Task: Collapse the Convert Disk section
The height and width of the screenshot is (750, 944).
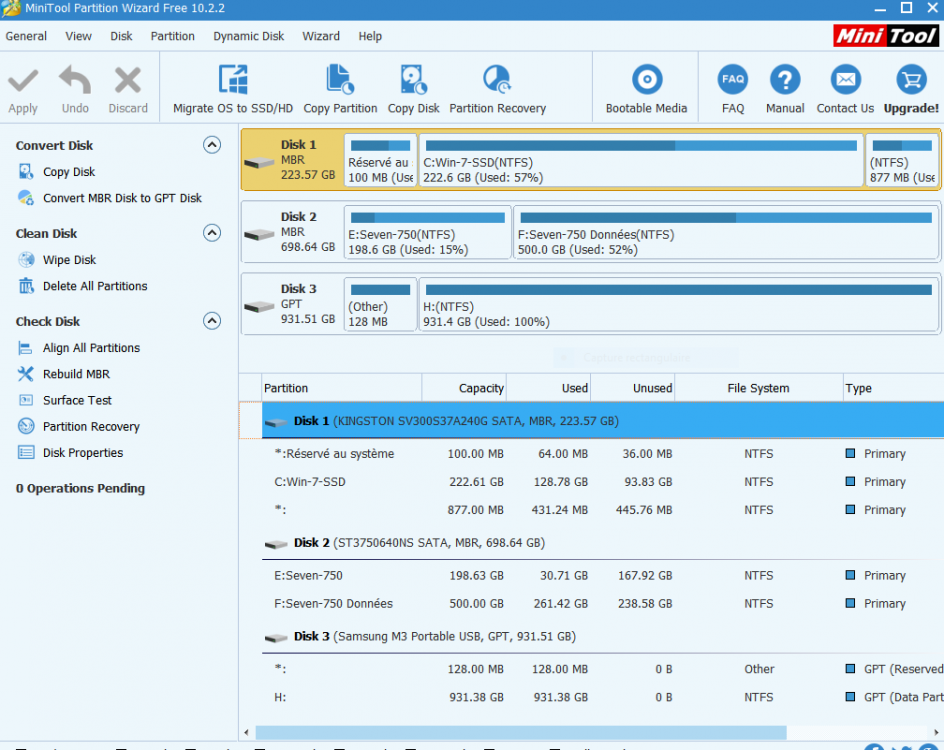Action: [x=212, y=145]
